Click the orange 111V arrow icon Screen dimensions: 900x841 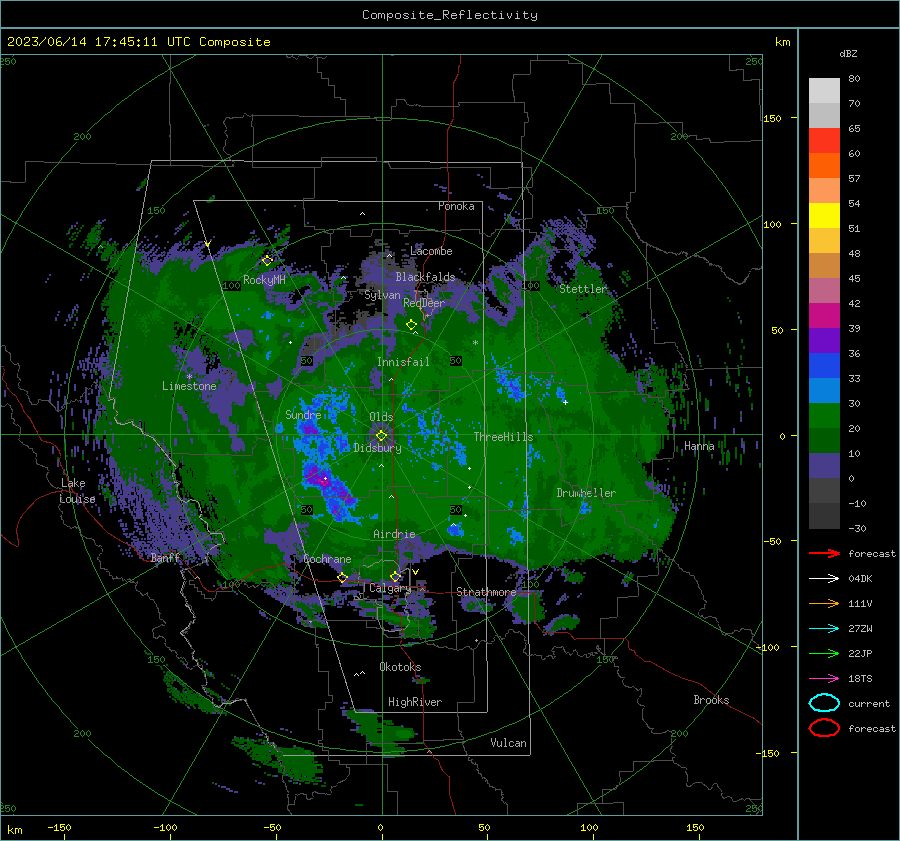click(x=824, y=603)
